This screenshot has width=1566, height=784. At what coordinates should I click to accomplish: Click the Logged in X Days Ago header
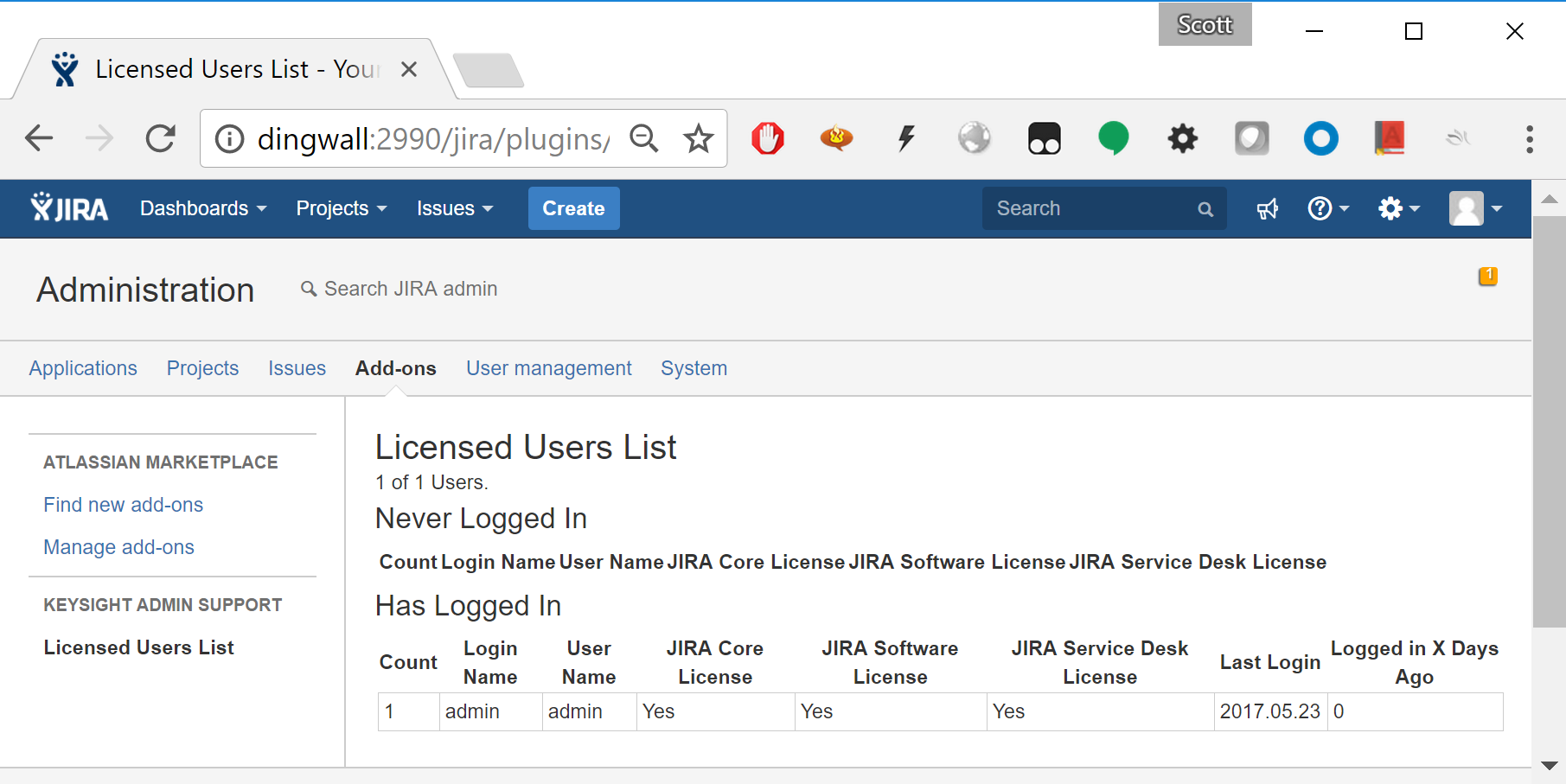click(1415, 662)
